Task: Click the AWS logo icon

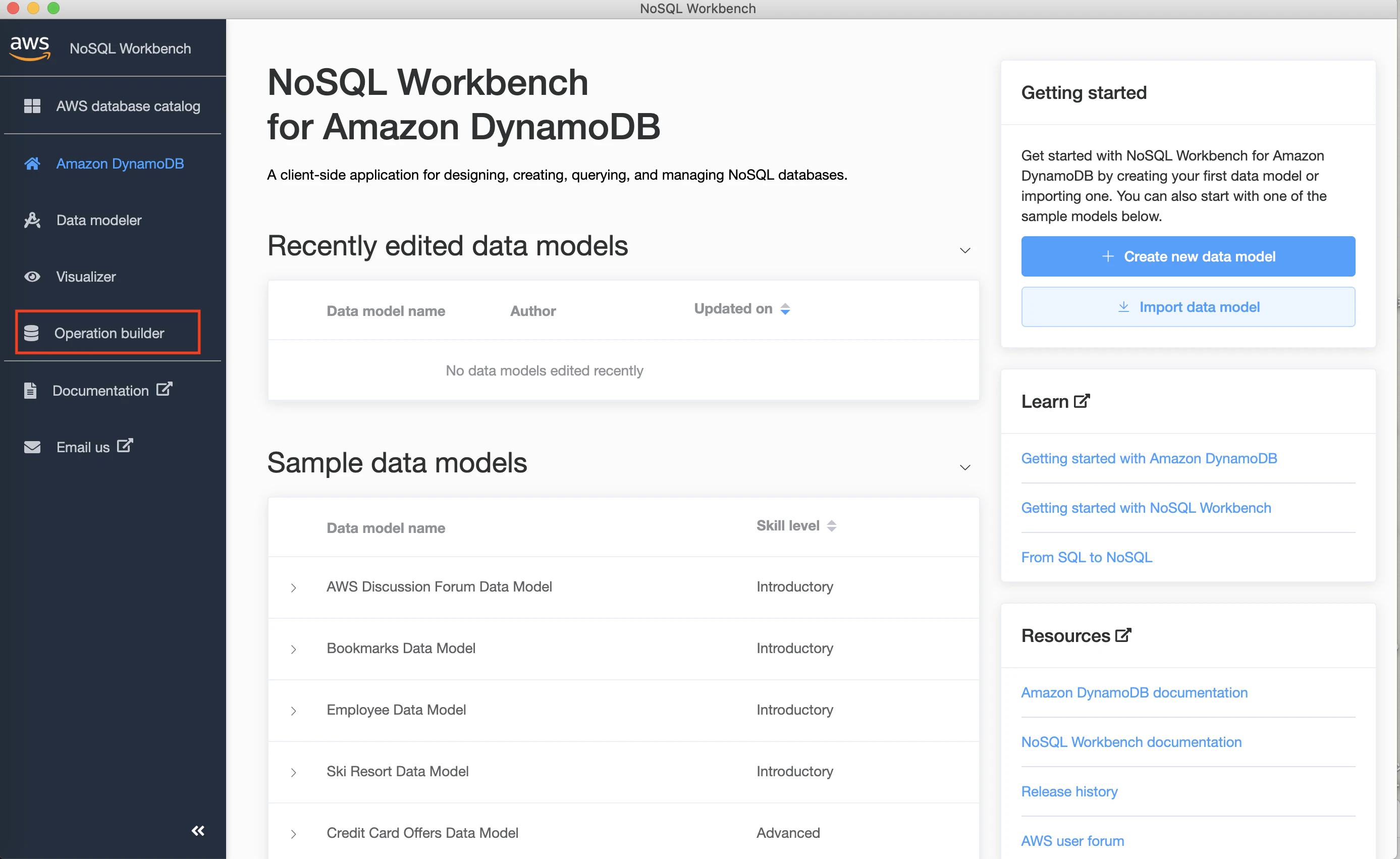Action: (30, 48)
